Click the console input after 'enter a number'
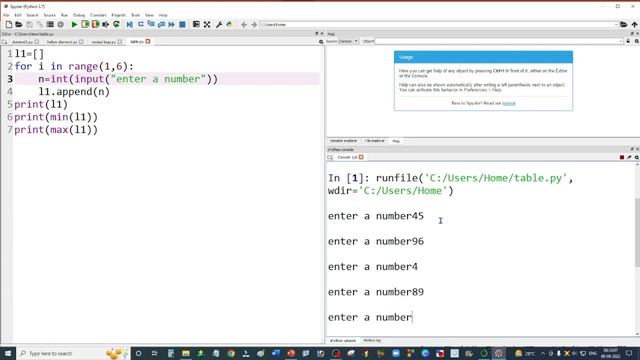Screen dimensions: 640x360 pos(413,317)
